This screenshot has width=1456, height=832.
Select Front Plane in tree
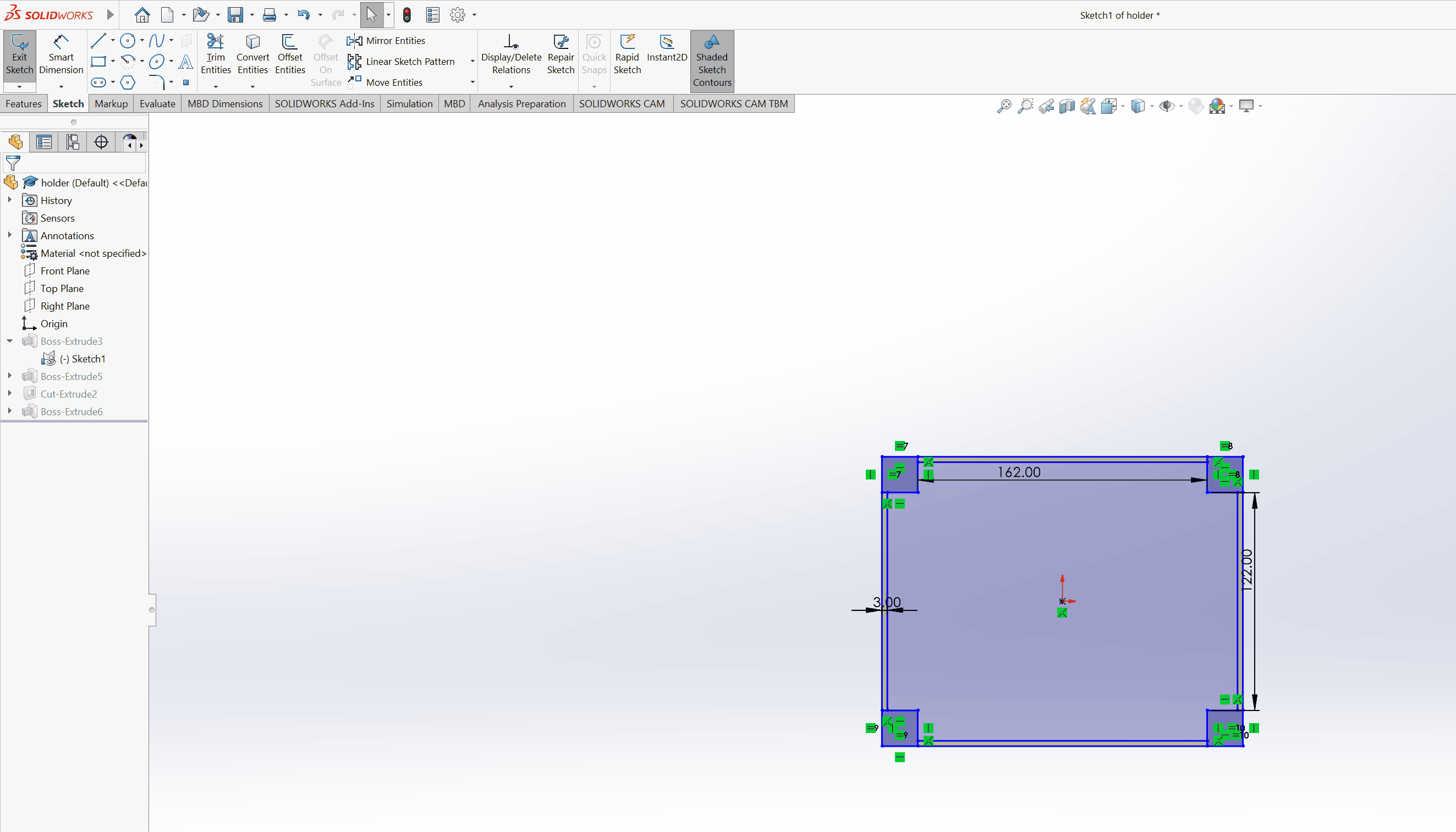tap(65, 271)
